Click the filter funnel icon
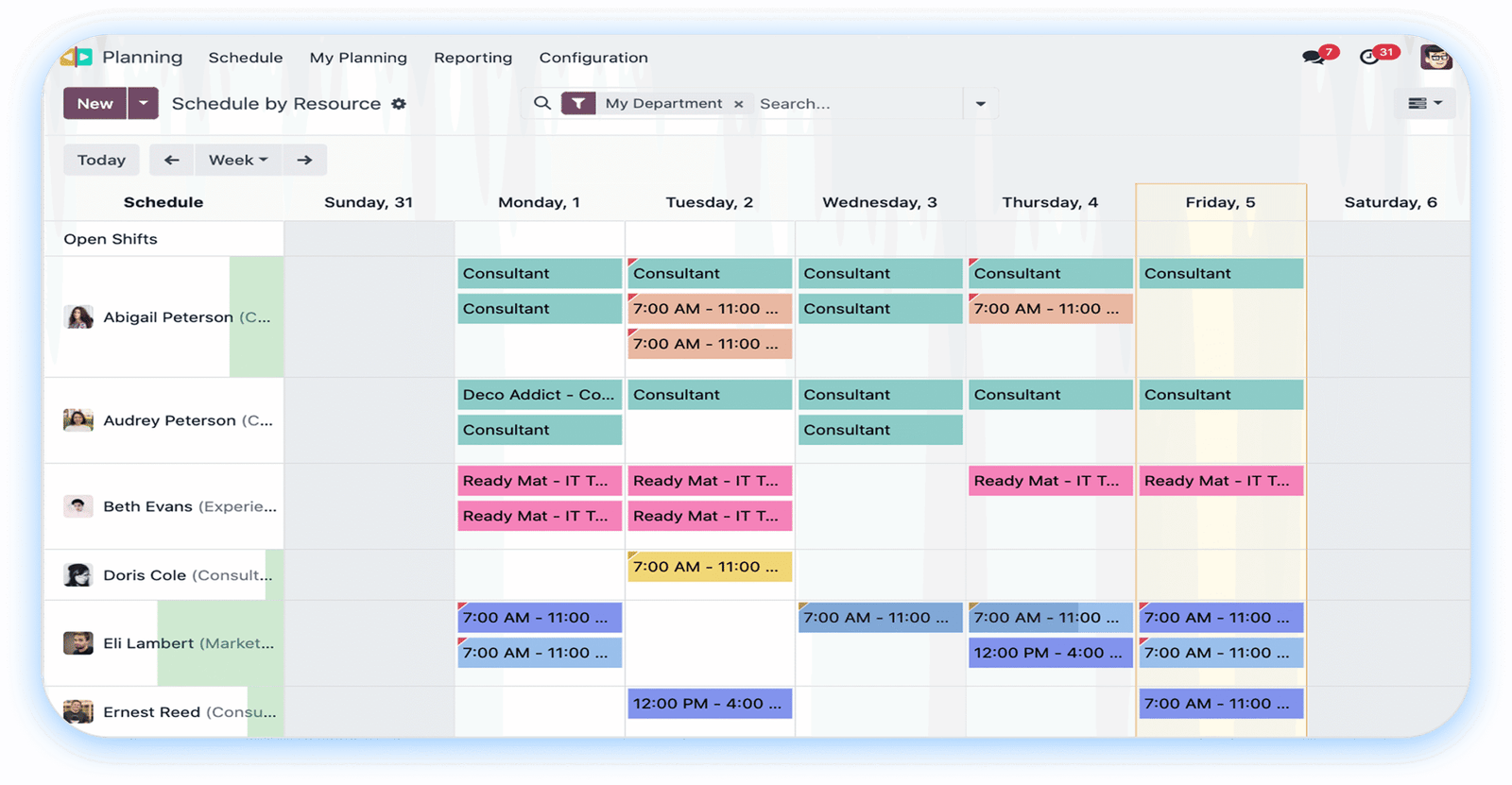This screenshot has width=1512, height=785. pos(577,104)
